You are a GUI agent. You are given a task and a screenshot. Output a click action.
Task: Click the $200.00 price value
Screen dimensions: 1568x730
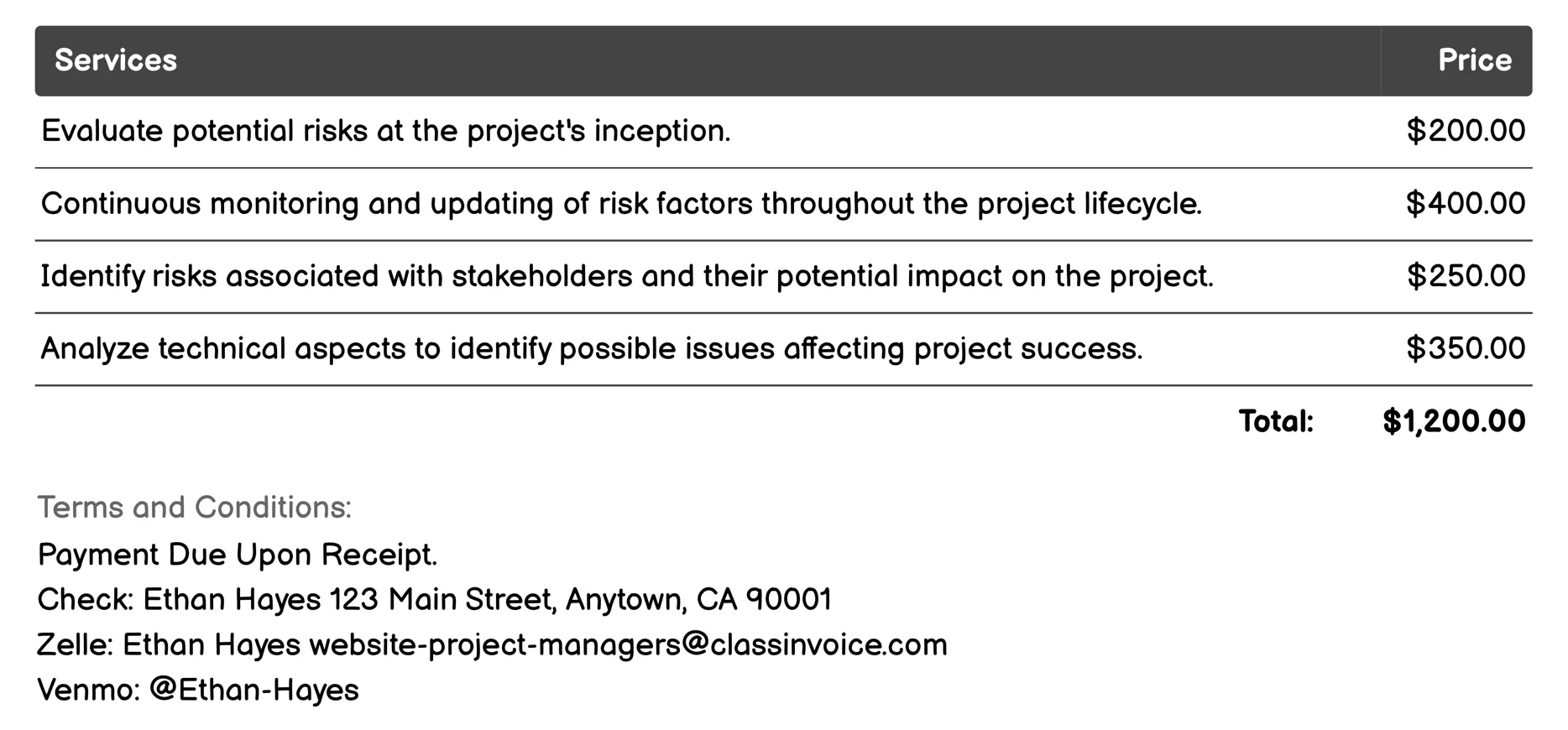pyautogui.click(x=1466, y=131)
